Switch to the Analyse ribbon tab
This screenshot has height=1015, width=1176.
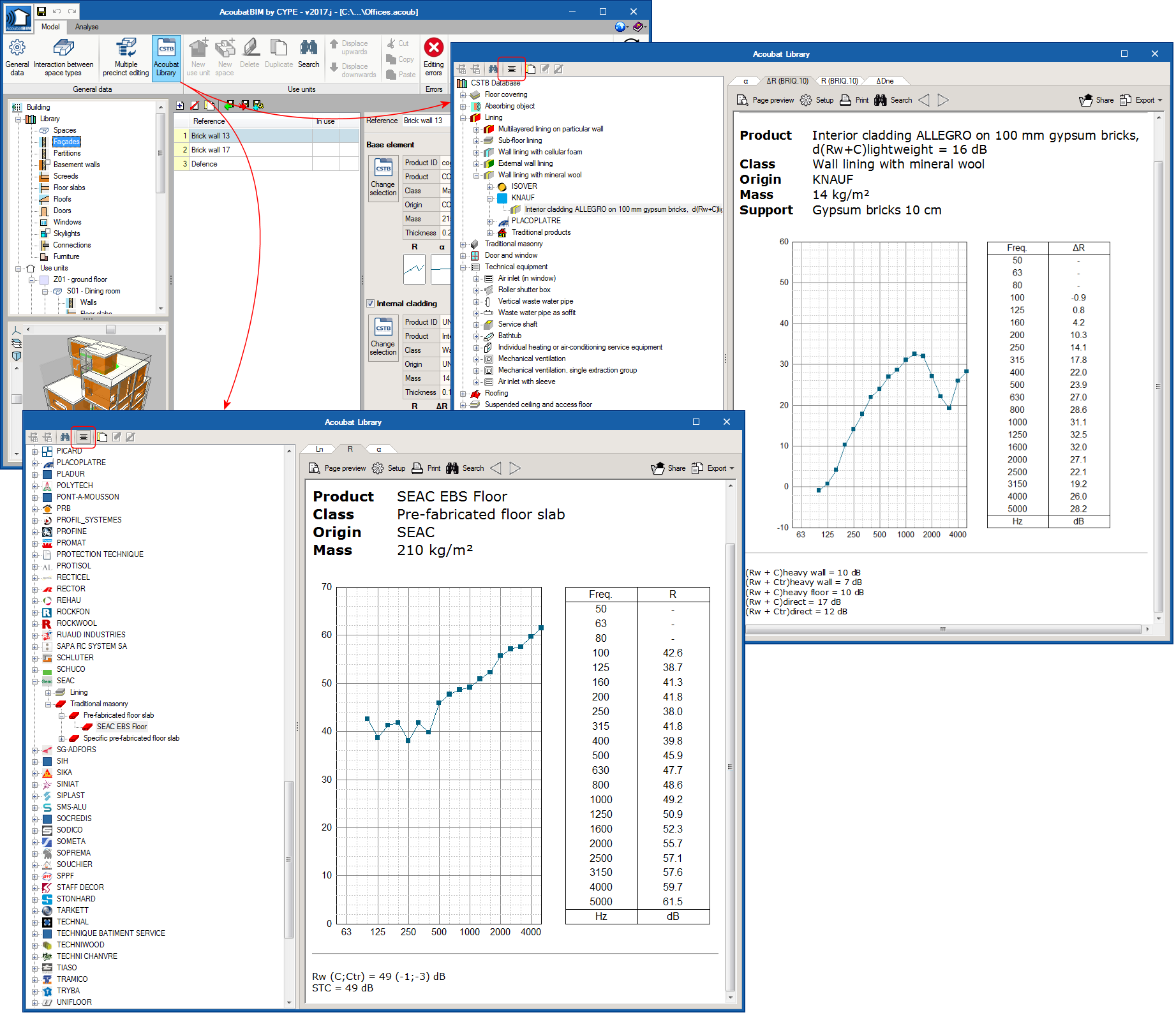pos(87,27)
